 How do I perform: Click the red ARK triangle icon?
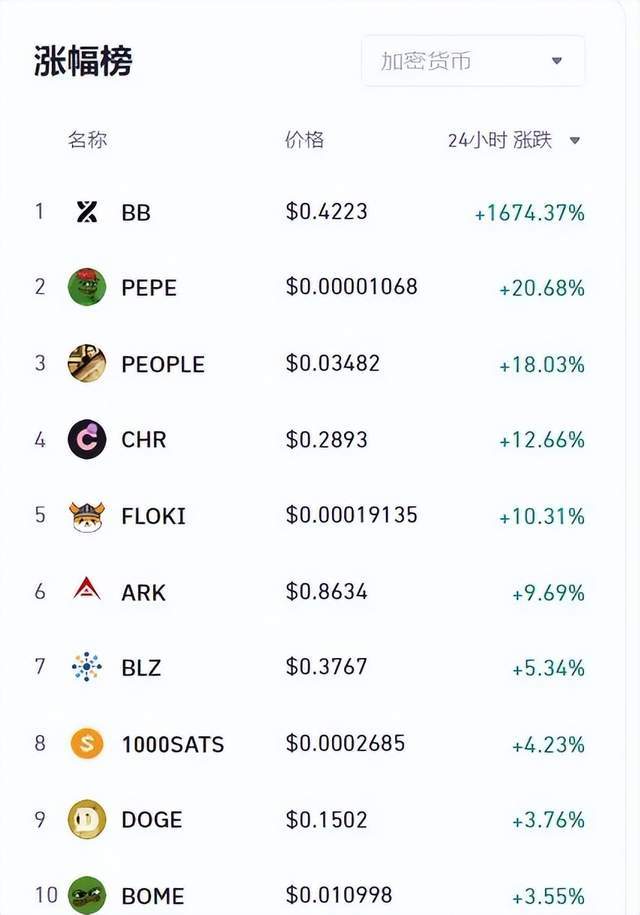(87, 591)
